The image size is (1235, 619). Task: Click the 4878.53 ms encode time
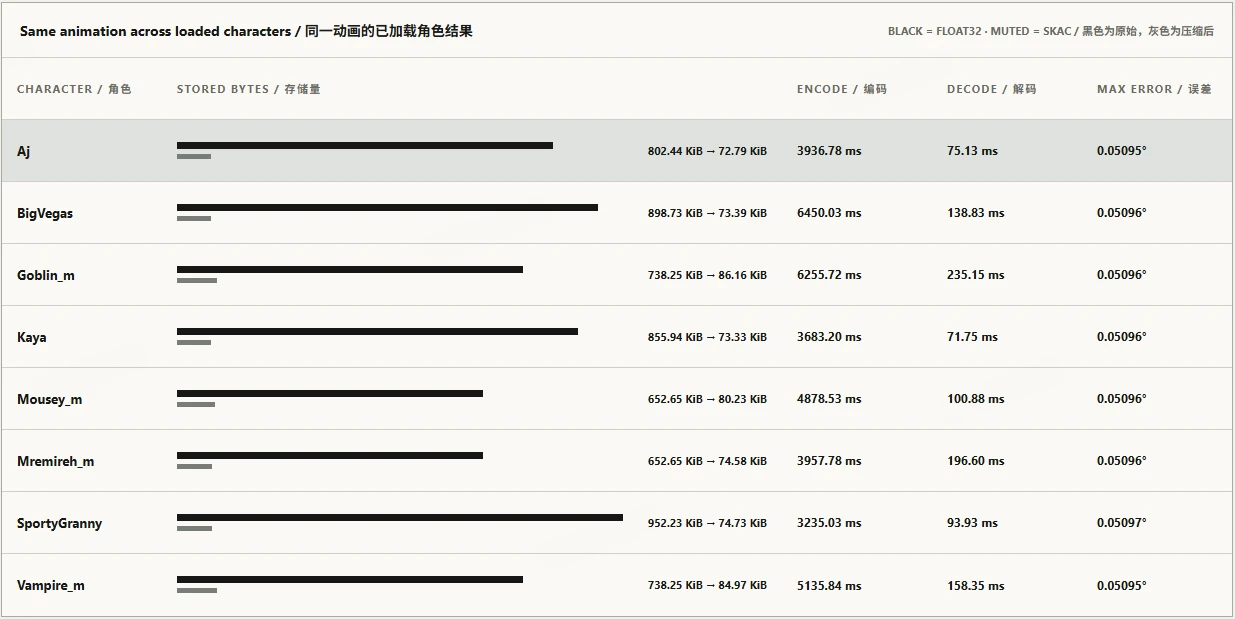pos(829,399)
